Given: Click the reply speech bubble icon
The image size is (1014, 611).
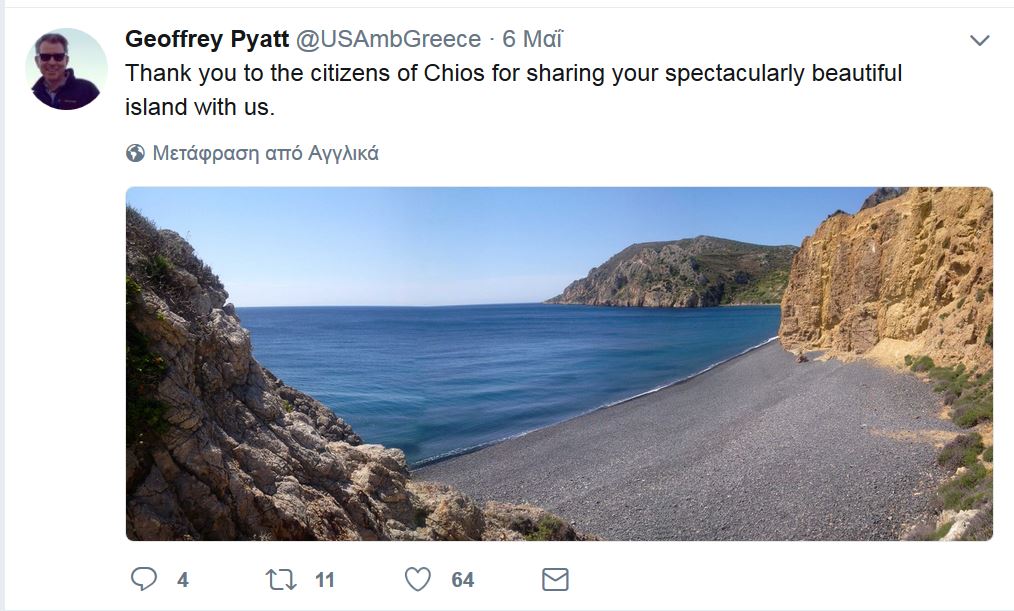Looking at the screenshot, I should tap(144, 579).
